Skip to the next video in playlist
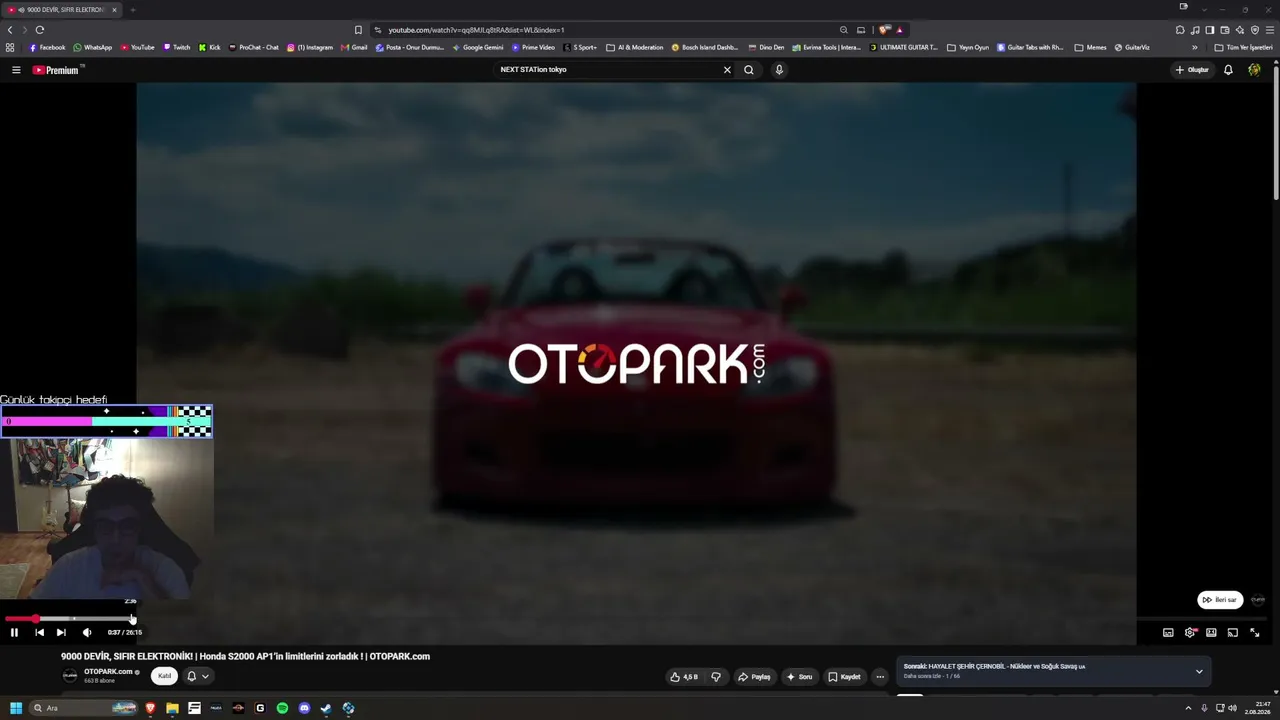 point(61,632)
